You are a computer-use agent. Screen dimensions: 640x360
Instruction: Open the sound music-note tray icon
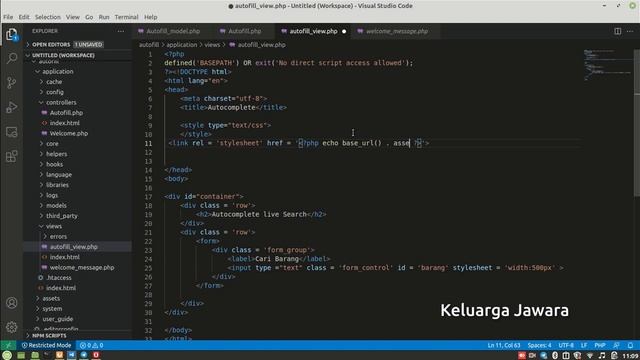[602, 356]
